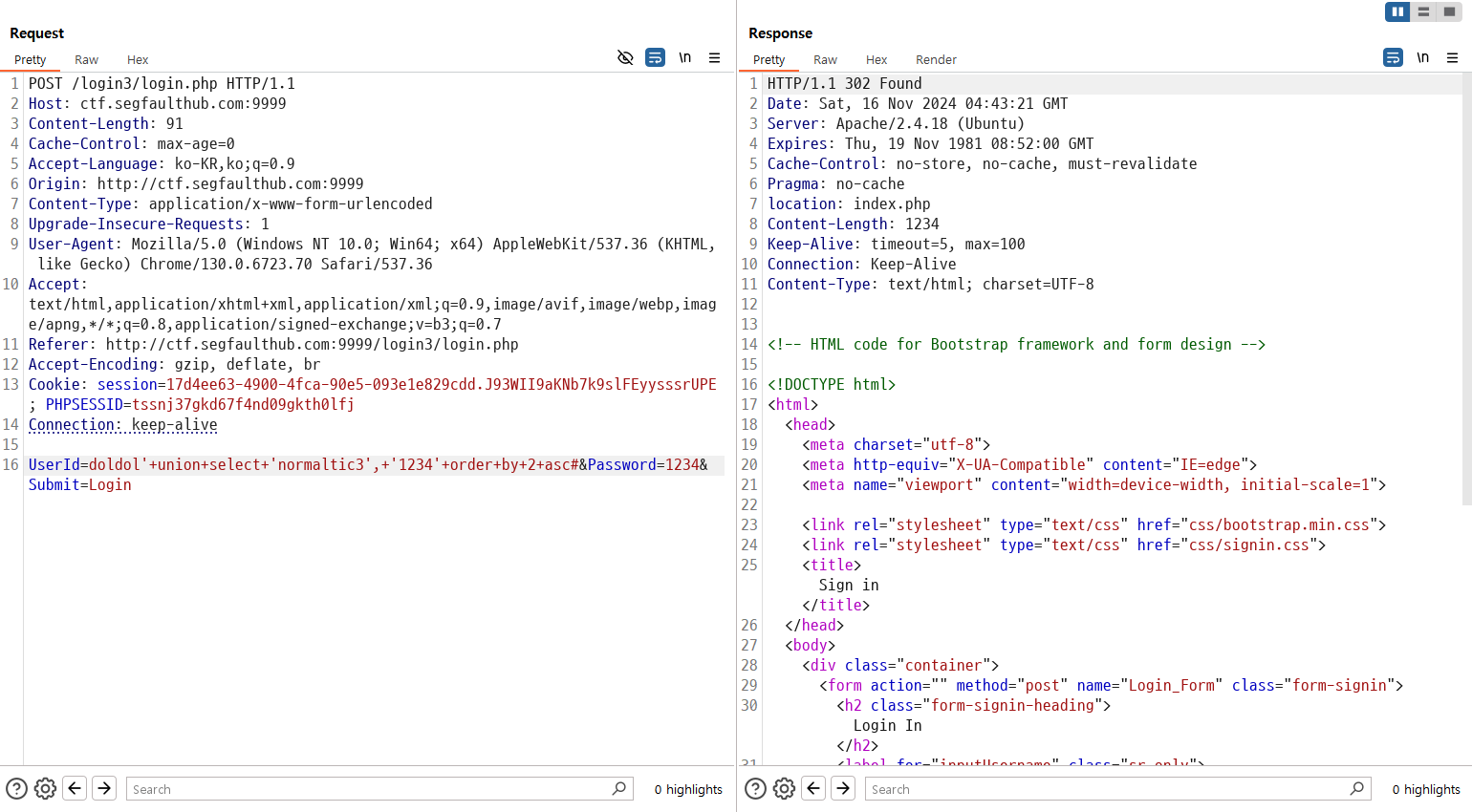Click the Pragma: no-cache header
Screen dimensions: 1472x812
pyautogui.click(x=836, y=183)
